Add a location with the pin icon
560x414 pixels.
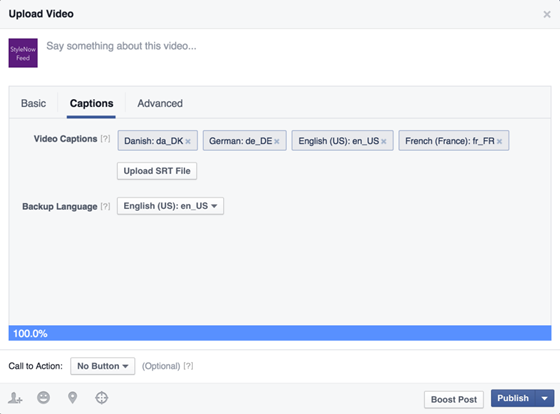[x=72, y=398]
